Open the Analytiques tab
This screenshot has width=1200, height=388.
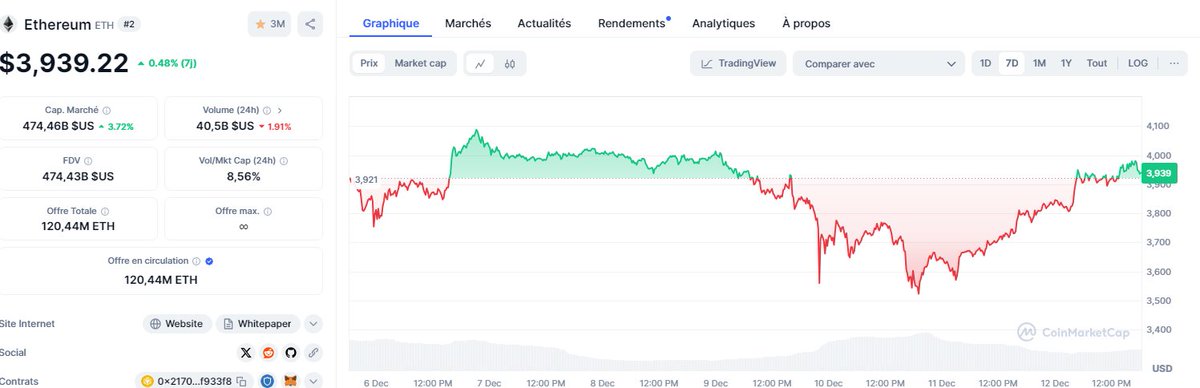click(x=723, y=23)
